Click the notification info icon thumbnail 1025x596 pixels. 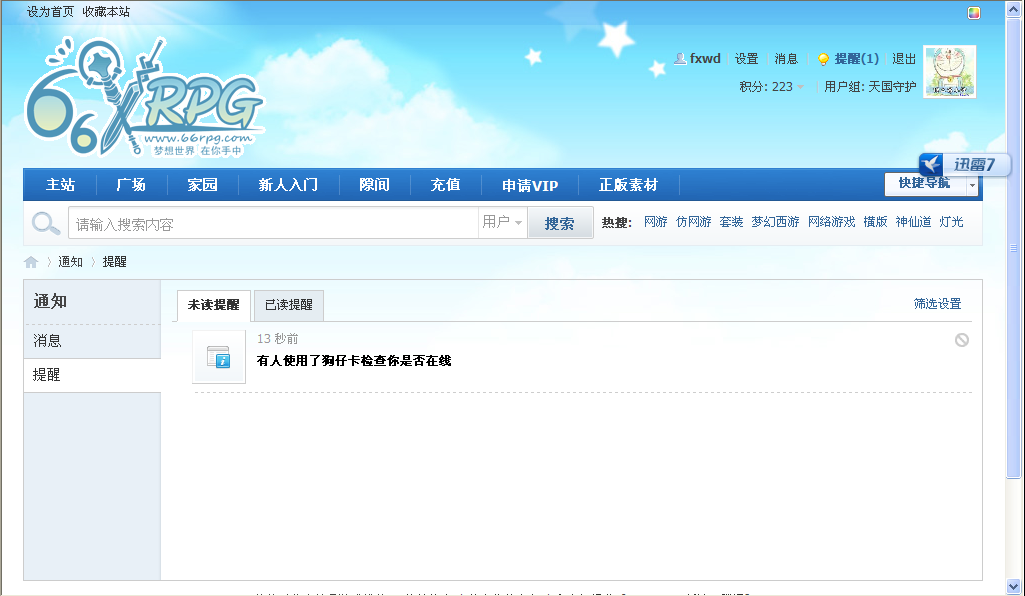coord(219,357)
